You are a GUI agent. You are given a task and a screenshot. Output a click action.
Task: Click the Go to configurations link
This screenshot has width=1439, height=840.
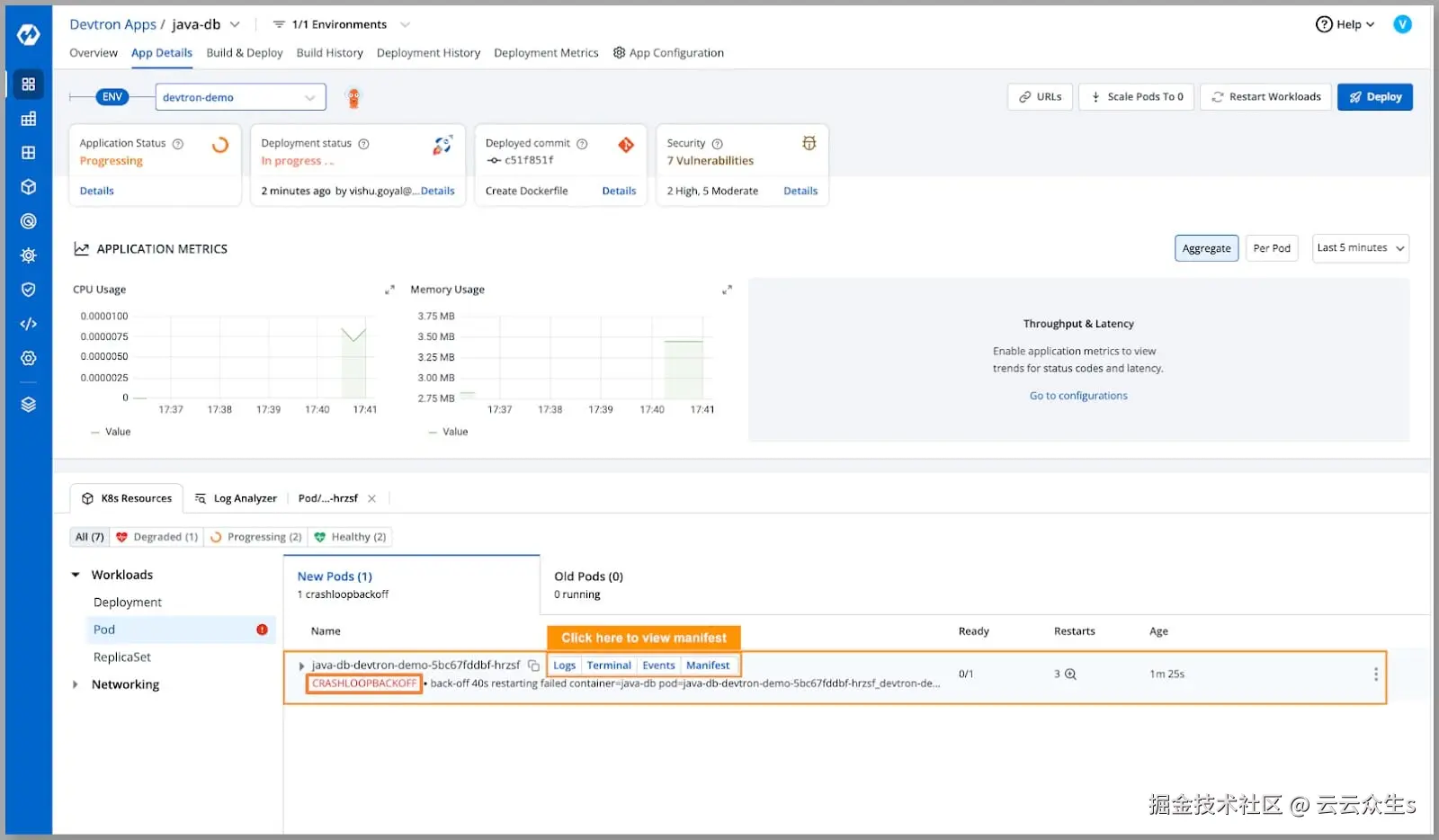(1078, 396)
